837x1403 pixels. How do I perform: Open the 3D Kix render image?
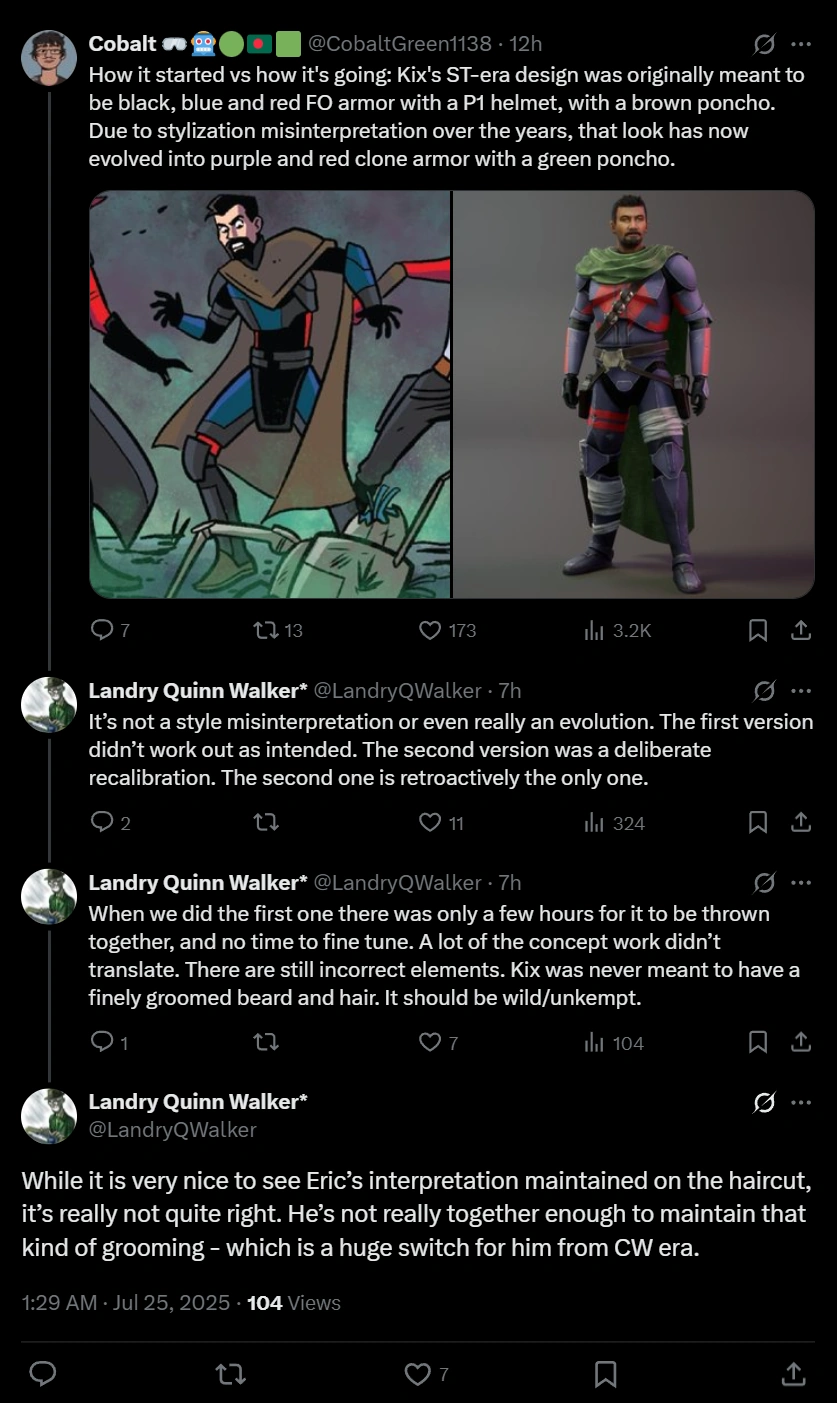tap(634, 394)
